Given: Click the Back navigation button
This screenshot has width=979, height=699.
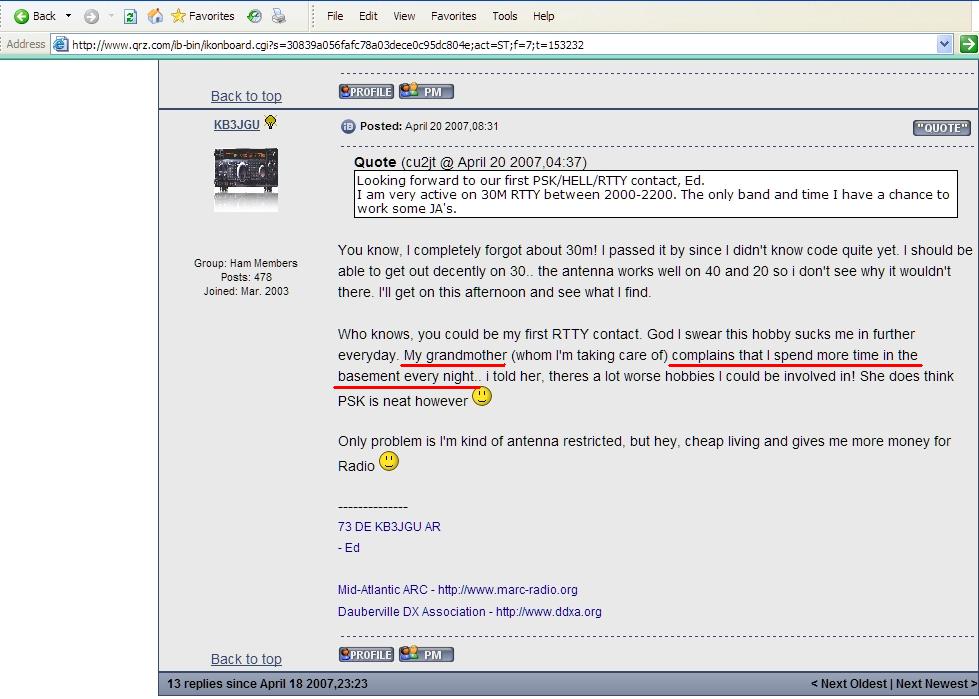Looking at the screenshot, I should tap(34, 16).
